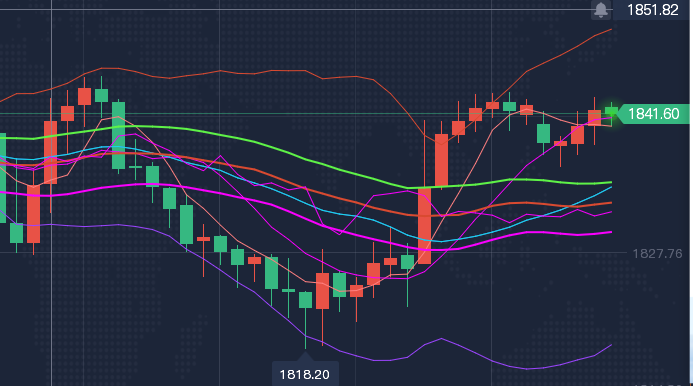693x386 pixels.
Task: Click the 1818.20 low price marker
Action: coord(305,374)
